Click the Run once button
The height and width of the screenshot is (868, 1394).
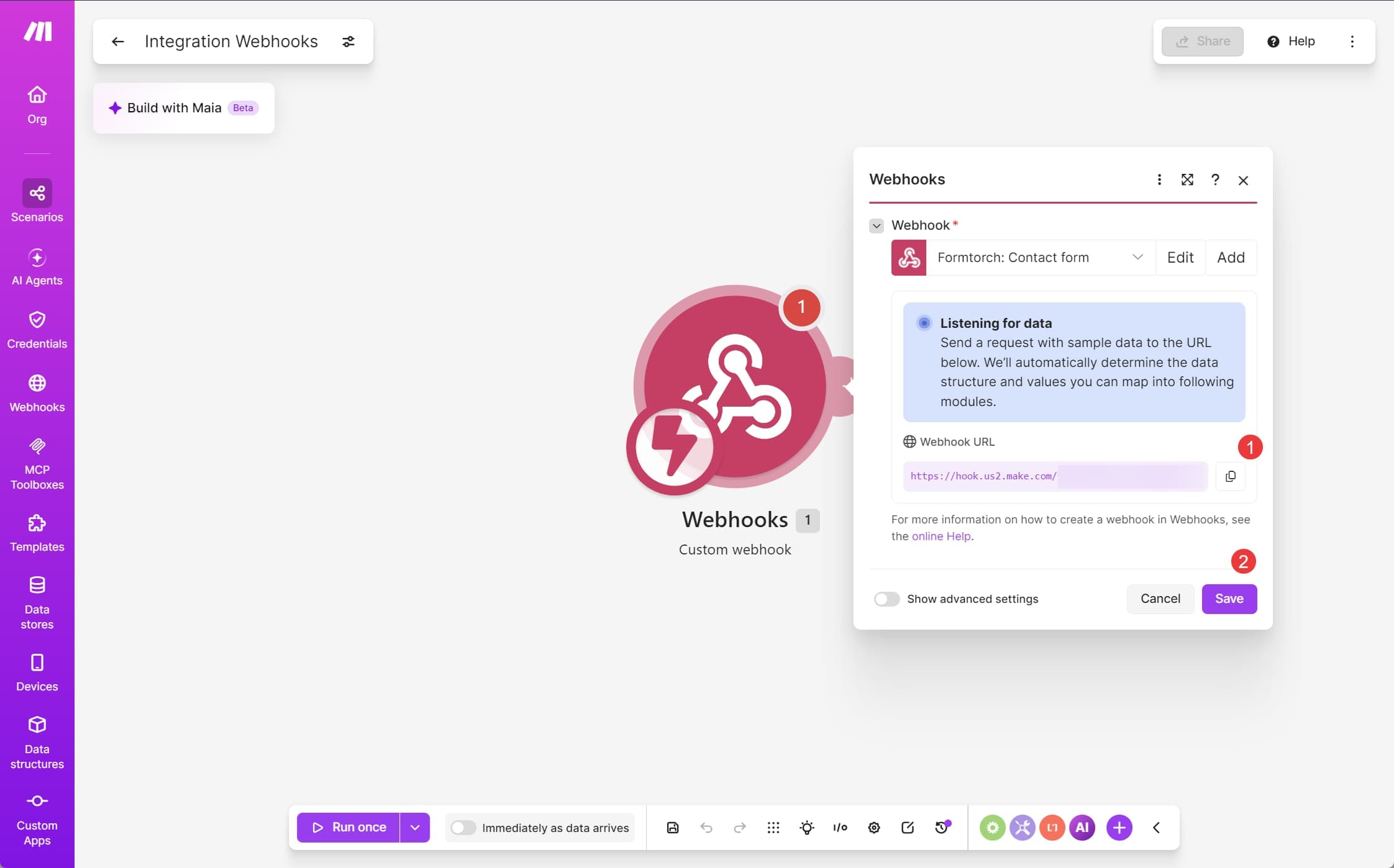[348, 828]
